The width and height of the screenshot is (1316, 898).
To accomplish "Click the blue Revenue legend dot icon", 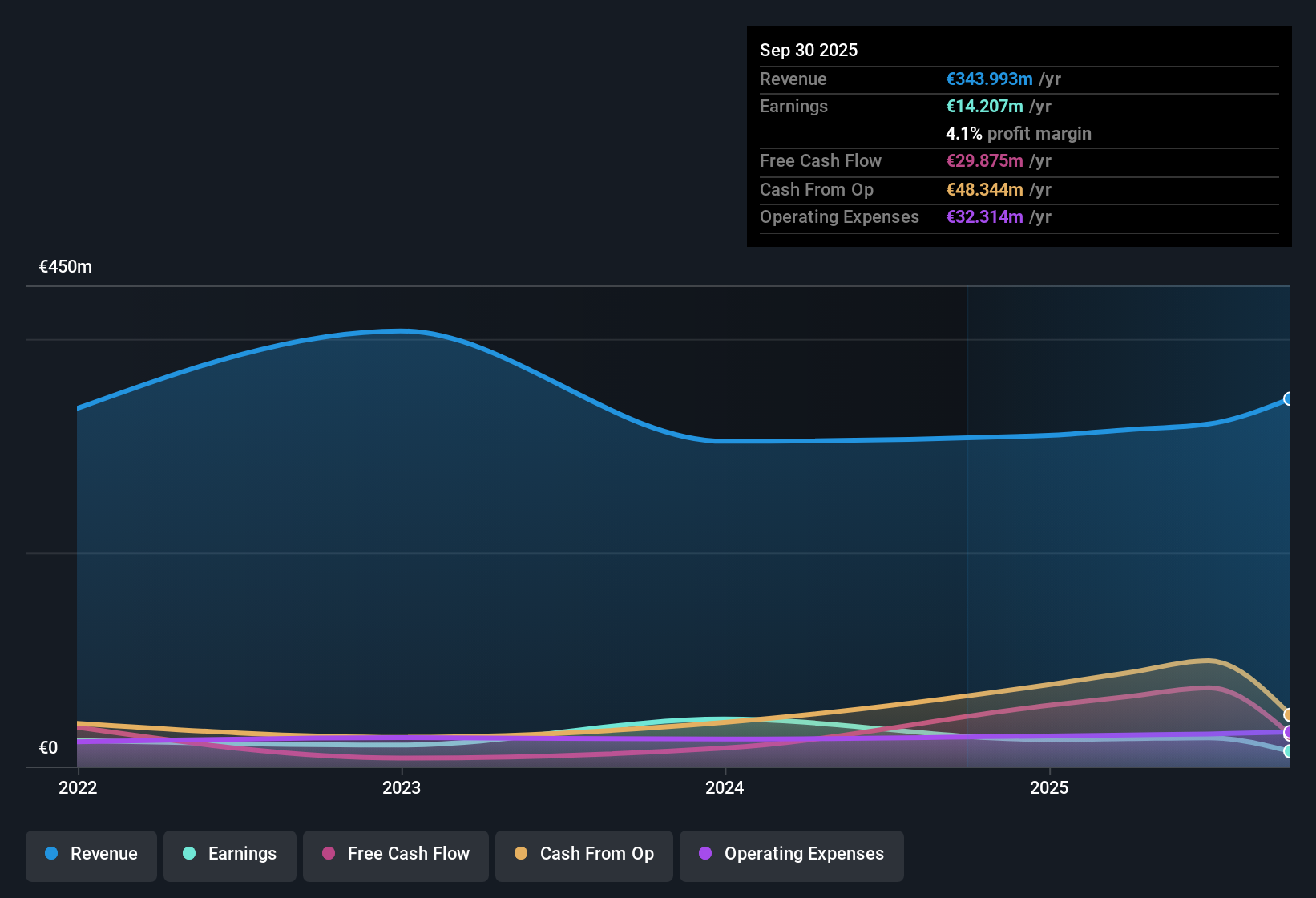I will 50,854.
